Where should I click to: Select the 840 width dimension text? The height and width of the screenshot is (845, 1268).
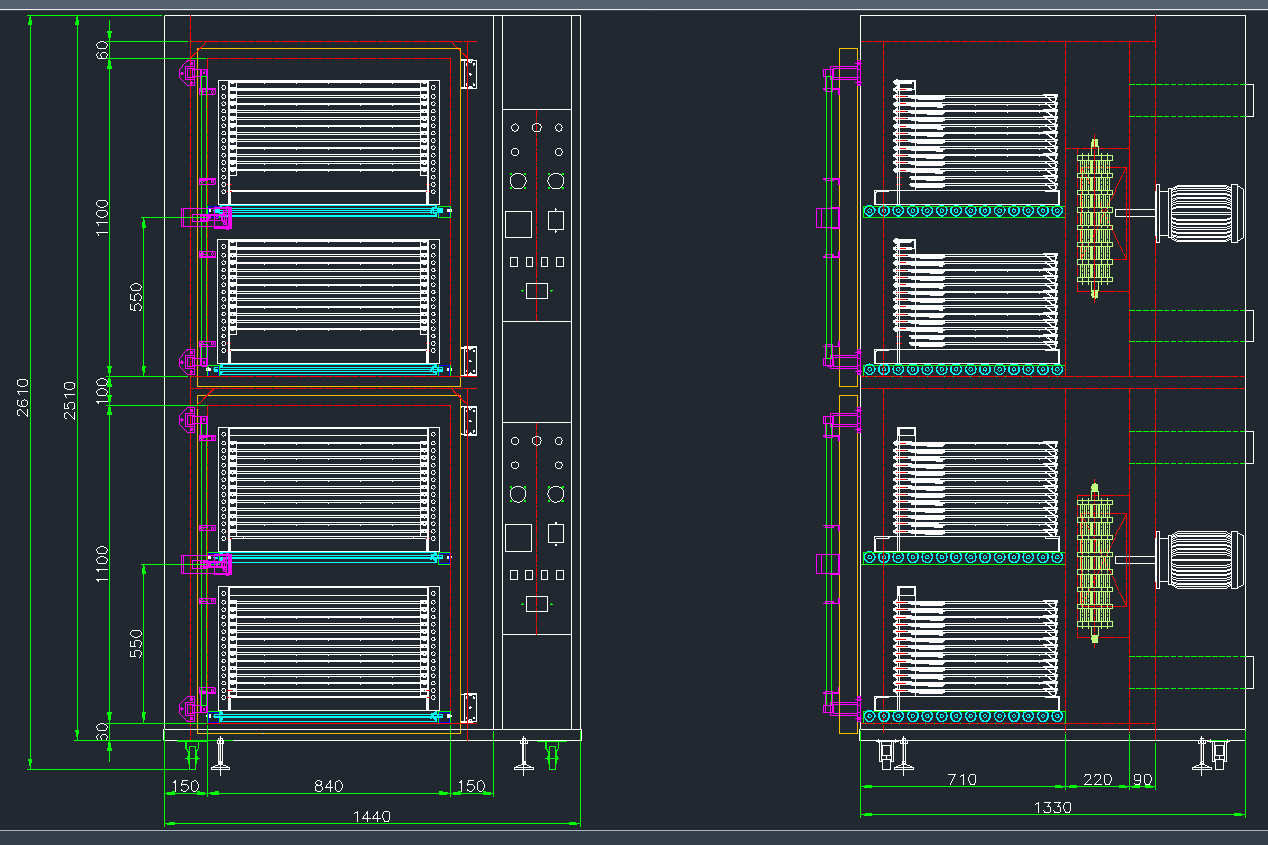point(328,787)
